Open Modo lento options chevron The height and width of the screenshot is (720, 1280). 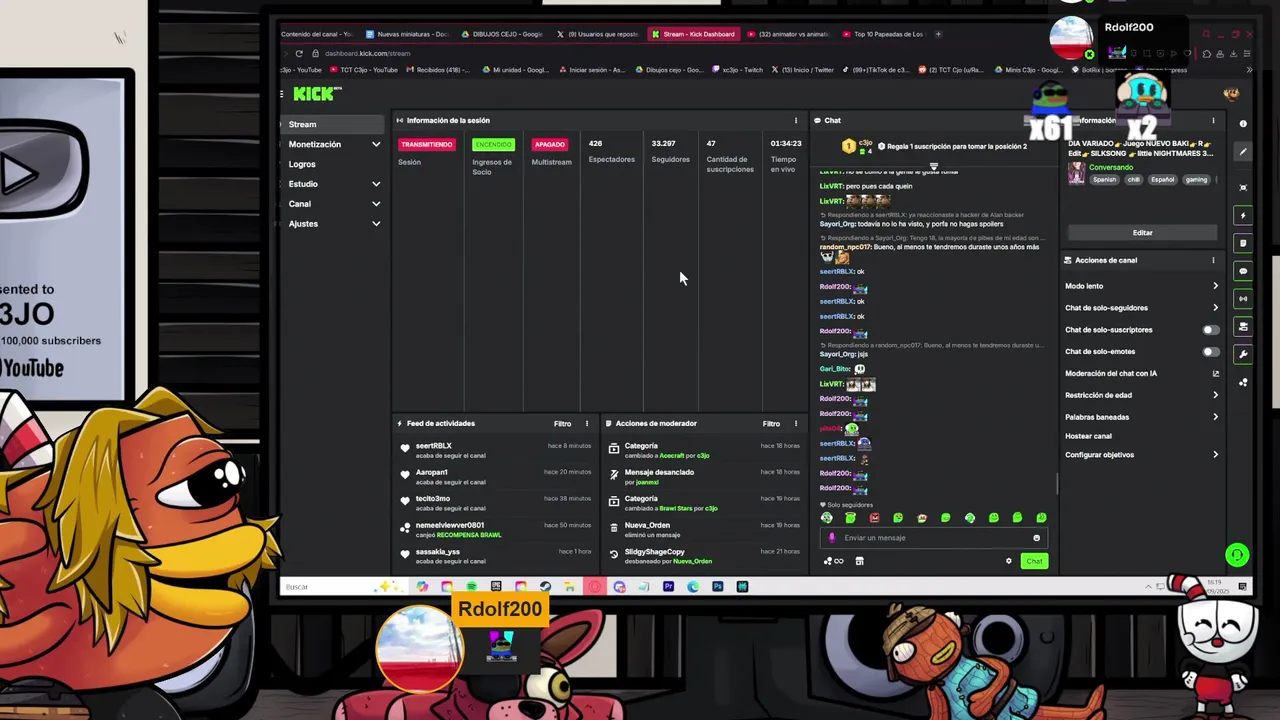pyautogui.click(x=1216, y=286)
